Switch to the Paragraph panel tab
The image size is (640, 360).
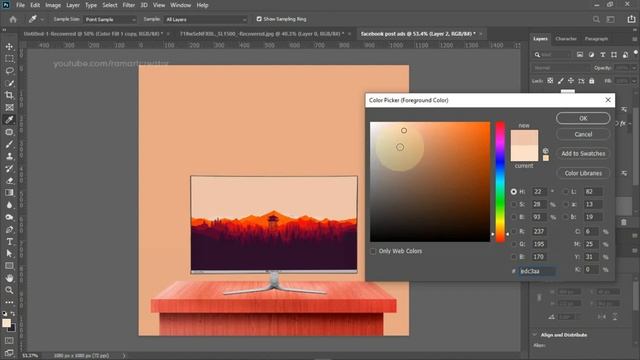click(x=596, y=39)
